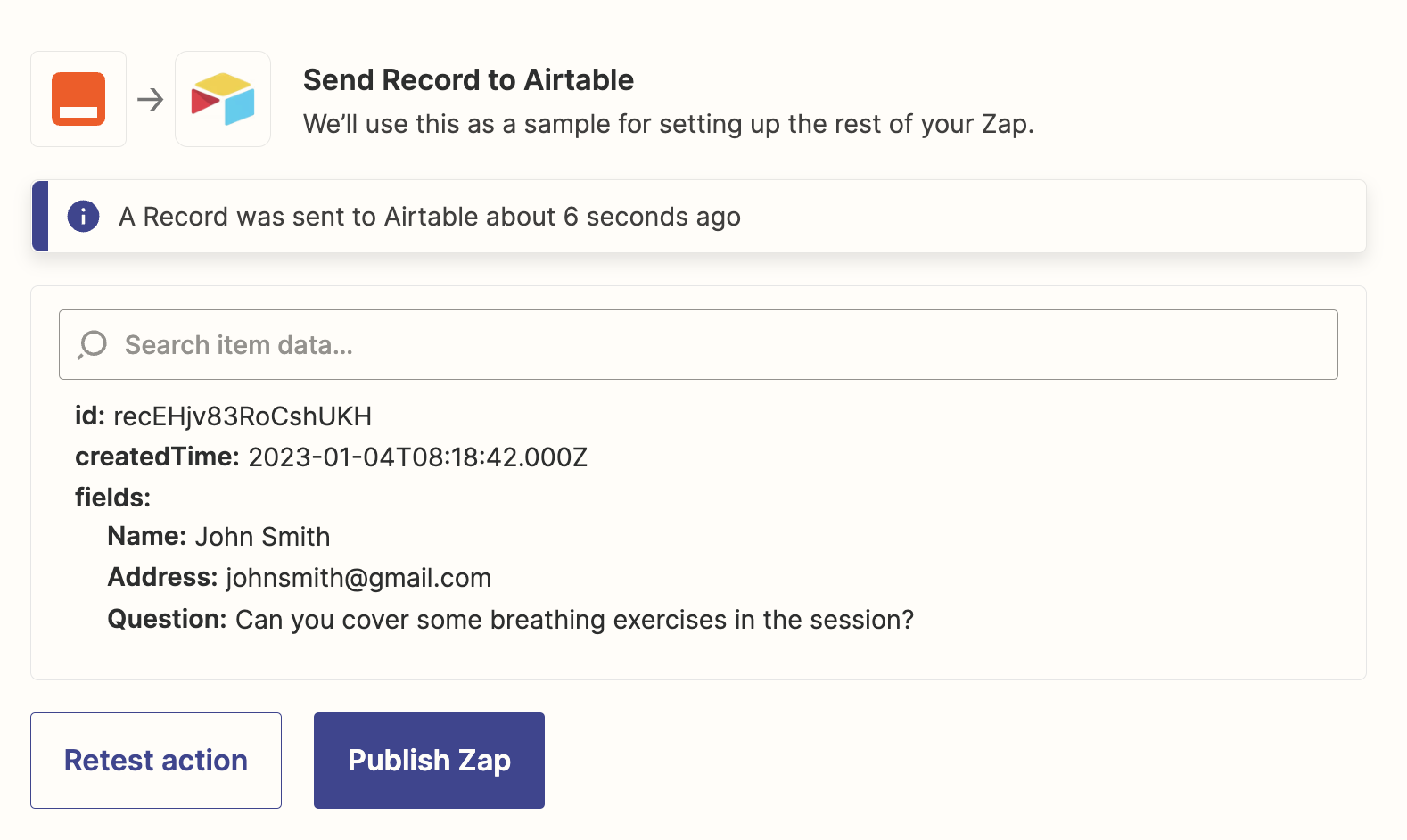Image resolution: width=1407 pixels, height=840 pixels.
Task: Click the blue info circle icon
Action: click(x=84, y=216)
